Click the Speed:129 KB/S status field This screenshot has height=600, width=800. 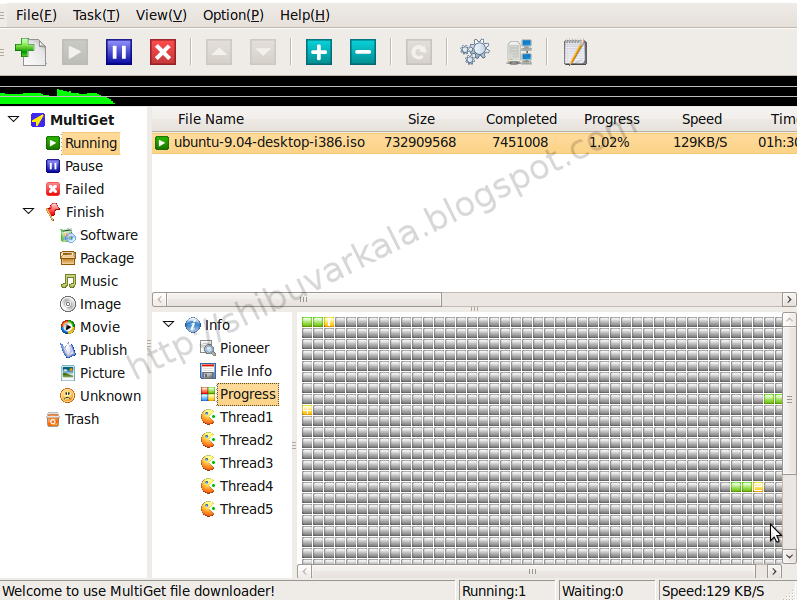tap(728, 591)
